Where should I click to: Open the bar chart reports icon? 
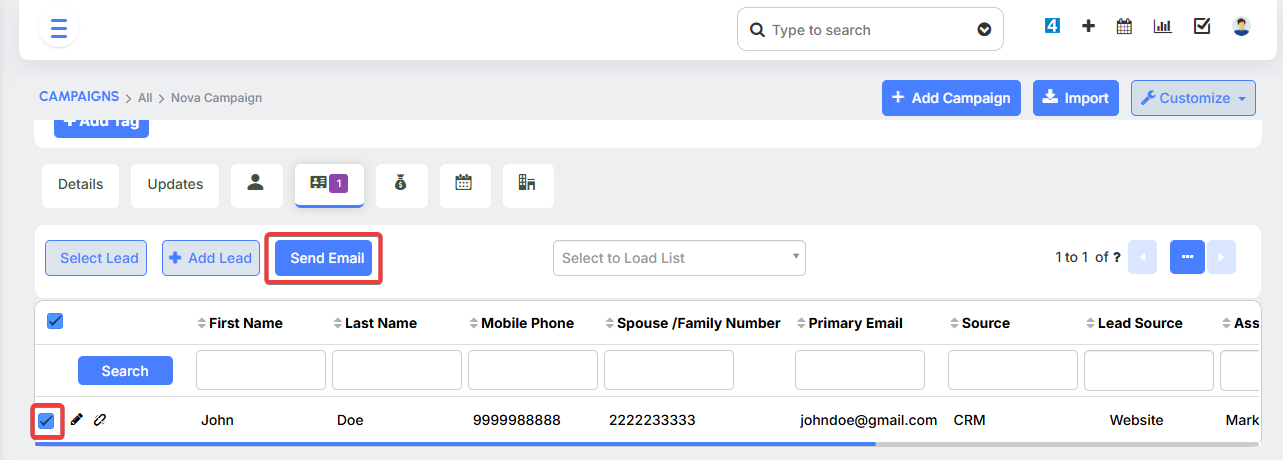click(x=1162, y=26)
